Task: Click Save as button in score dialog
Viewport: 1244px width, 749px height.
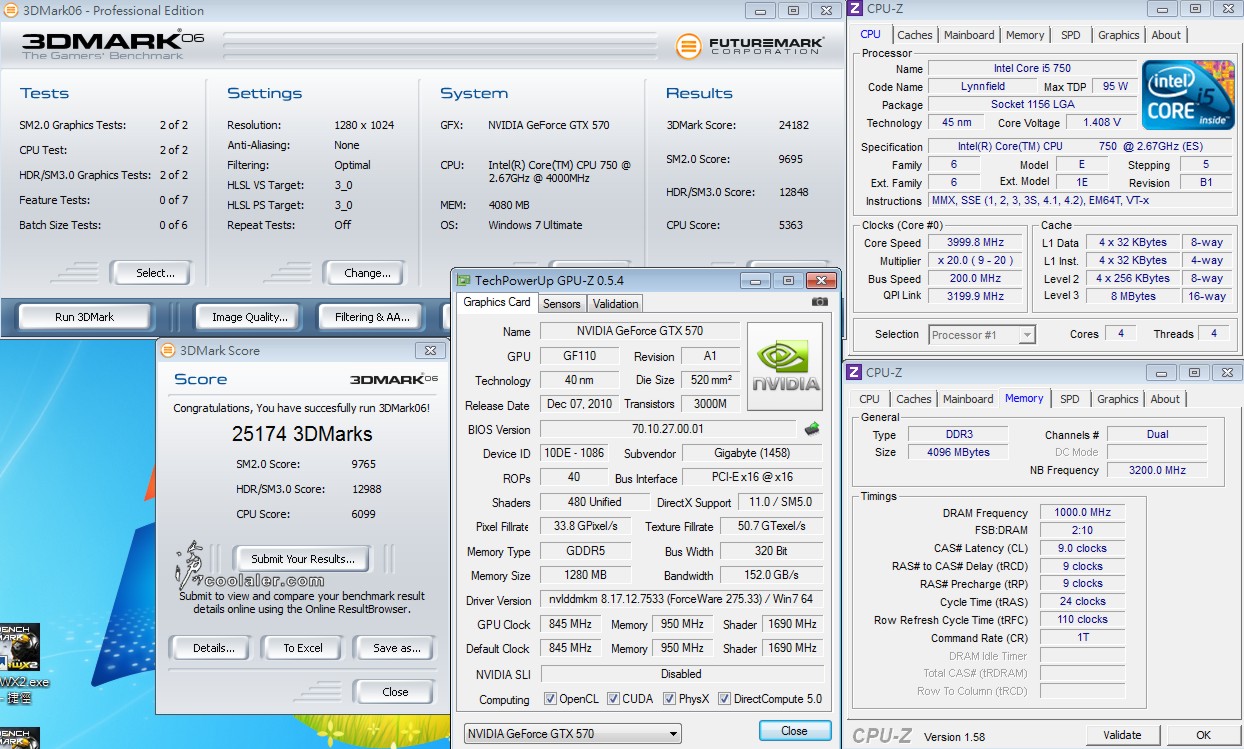Action: 396,648
